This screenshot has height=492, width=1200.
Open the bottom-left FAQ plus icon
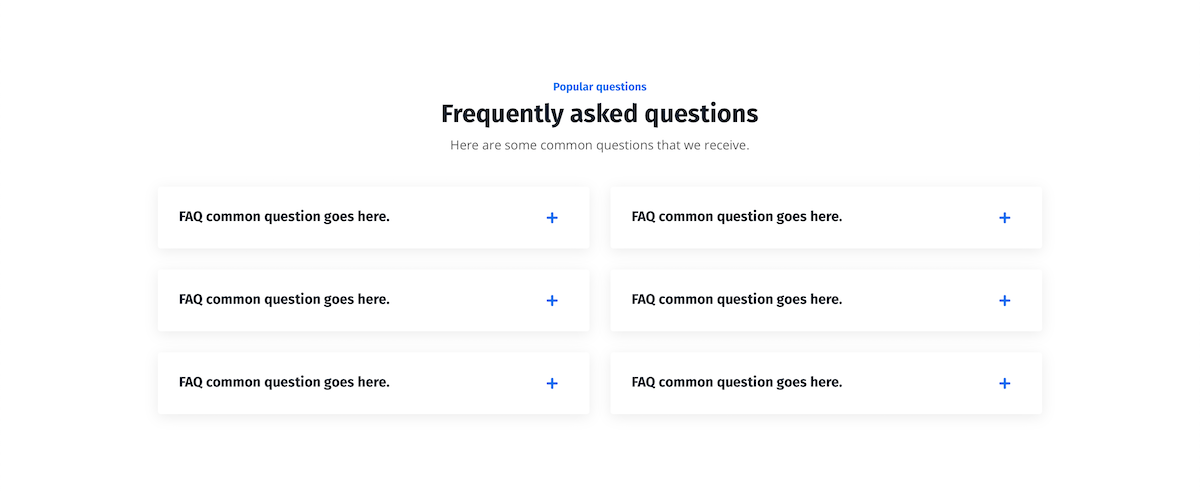[x=552, y=384]
